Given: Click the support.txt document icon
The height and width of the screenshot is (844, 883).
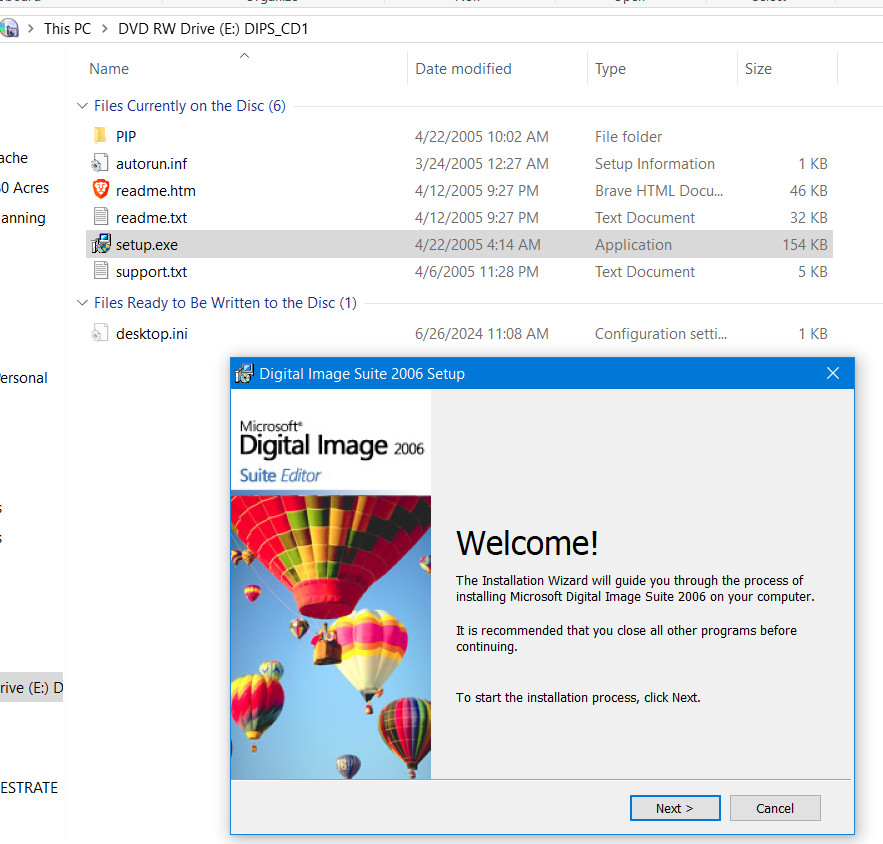Looking at the screenshot, I should pos(101,271).
